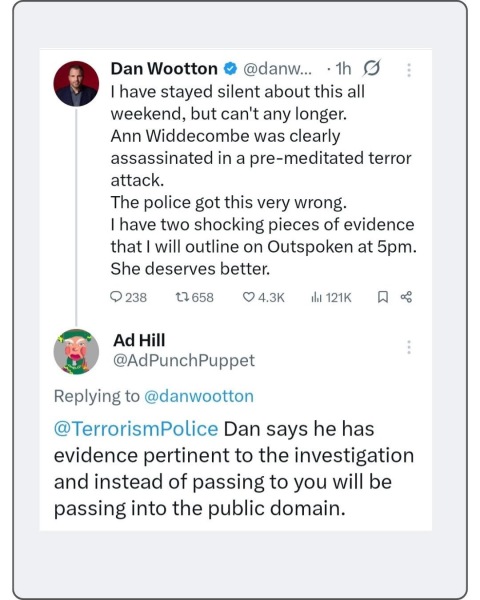The height and width of the screenshot is (600, 480).
Task: Open the @TerrorismPolice mention
Action: [x=136, y=429]
